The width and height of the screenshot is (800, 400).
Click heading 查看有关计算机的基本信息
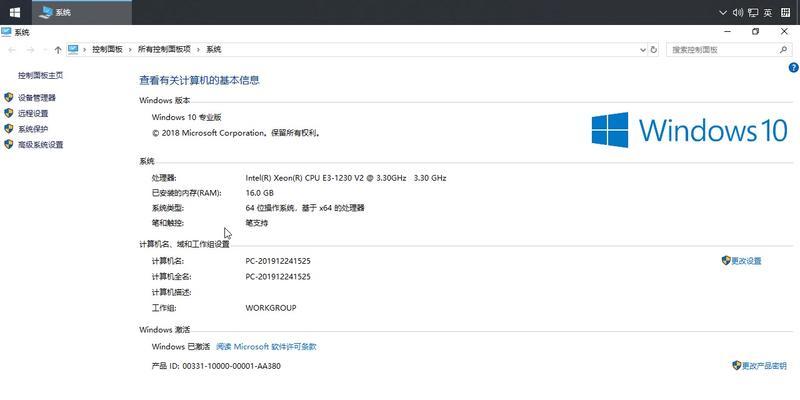click(199, 80)
